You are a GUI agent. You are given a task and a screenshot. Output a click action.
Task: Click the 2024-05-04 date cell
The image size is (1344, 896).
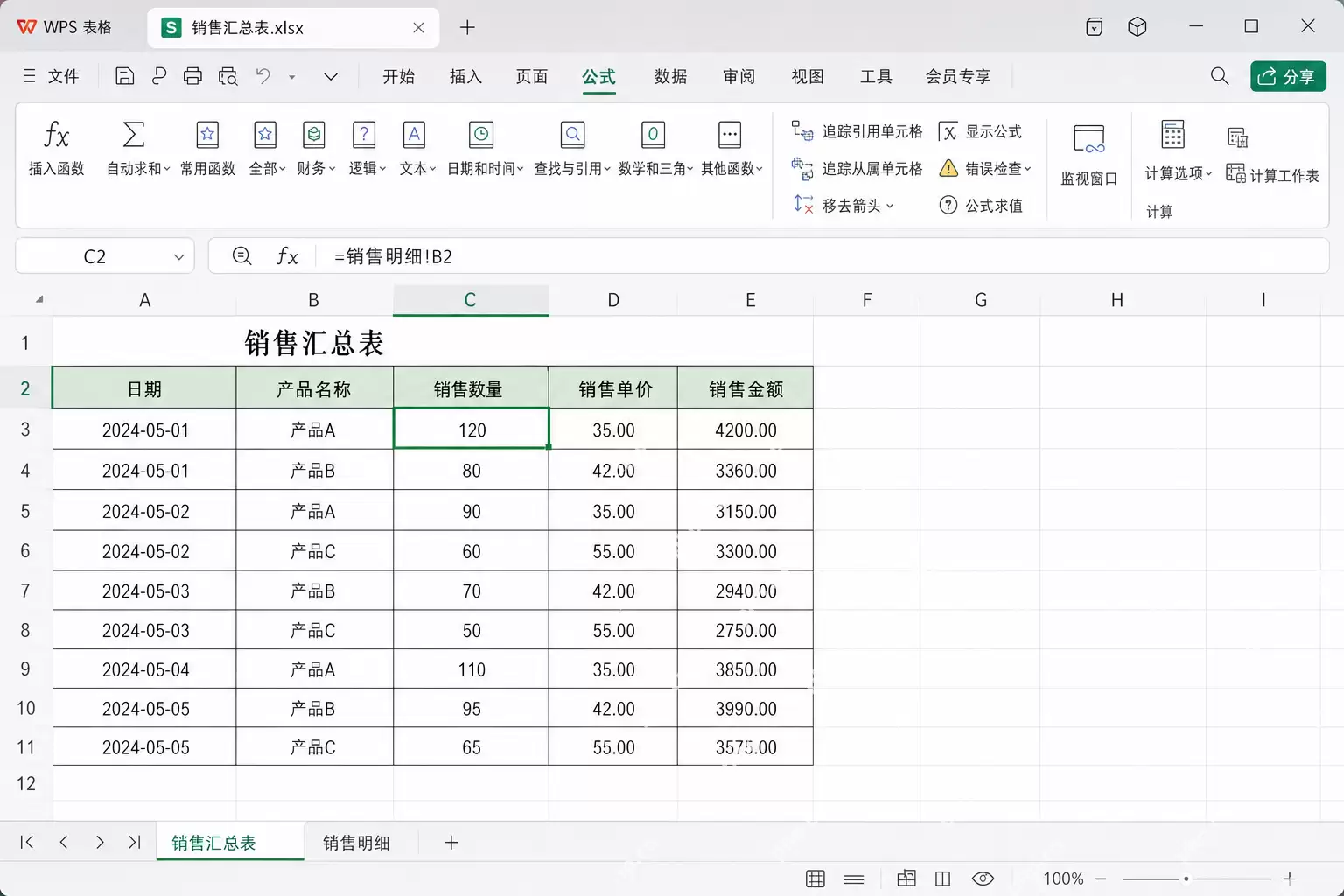(145, 669)
